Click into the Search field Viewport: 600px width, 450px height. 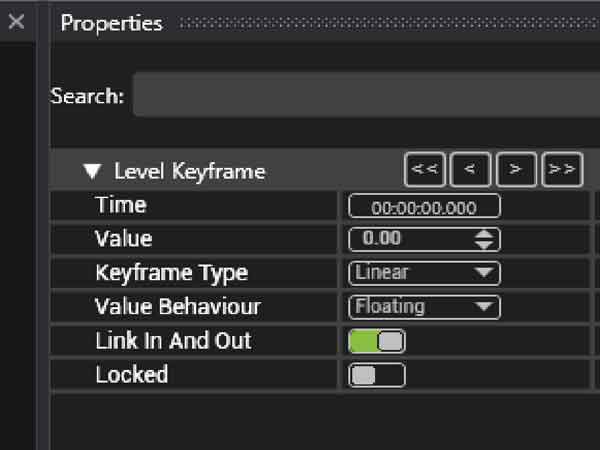(365, 97)
